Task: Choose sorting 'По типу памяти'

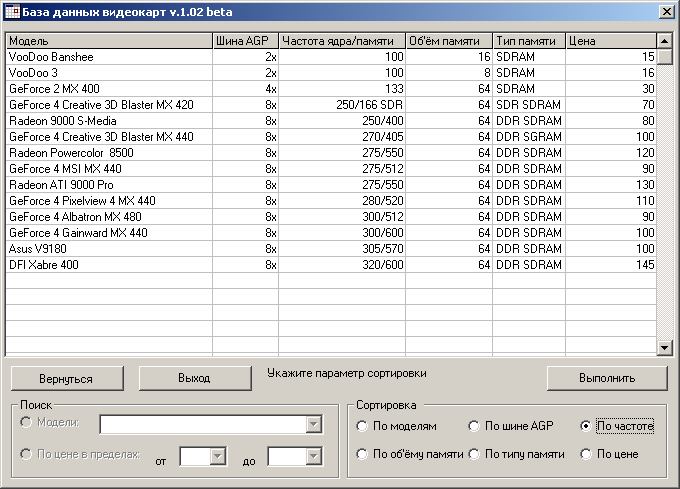Action: pos(474,454)
